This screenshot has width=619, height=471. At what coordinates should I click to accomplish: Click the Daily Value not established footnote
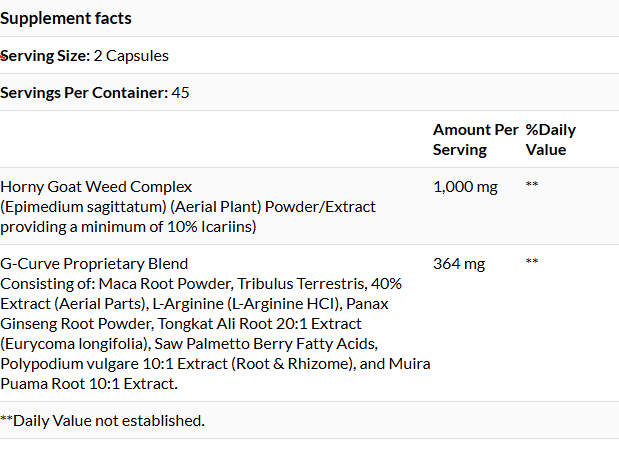[102, 420]
